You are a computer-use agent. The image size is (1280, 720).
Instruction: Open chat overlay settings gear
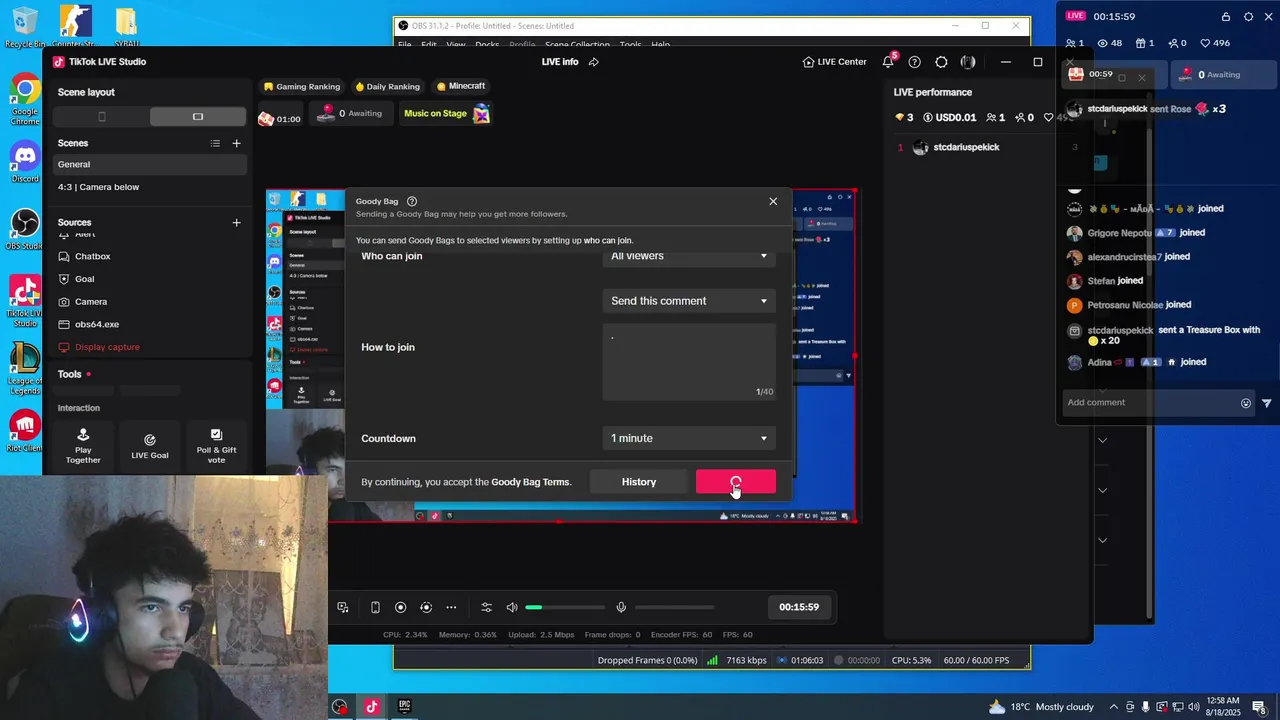tap(1248, 17)
